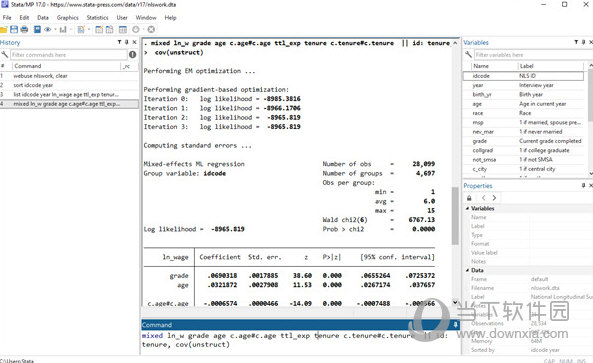The width and height of the screenshot is (593, 363).
Task: Select the c_city variable row
Action: (x=523, y=169)
